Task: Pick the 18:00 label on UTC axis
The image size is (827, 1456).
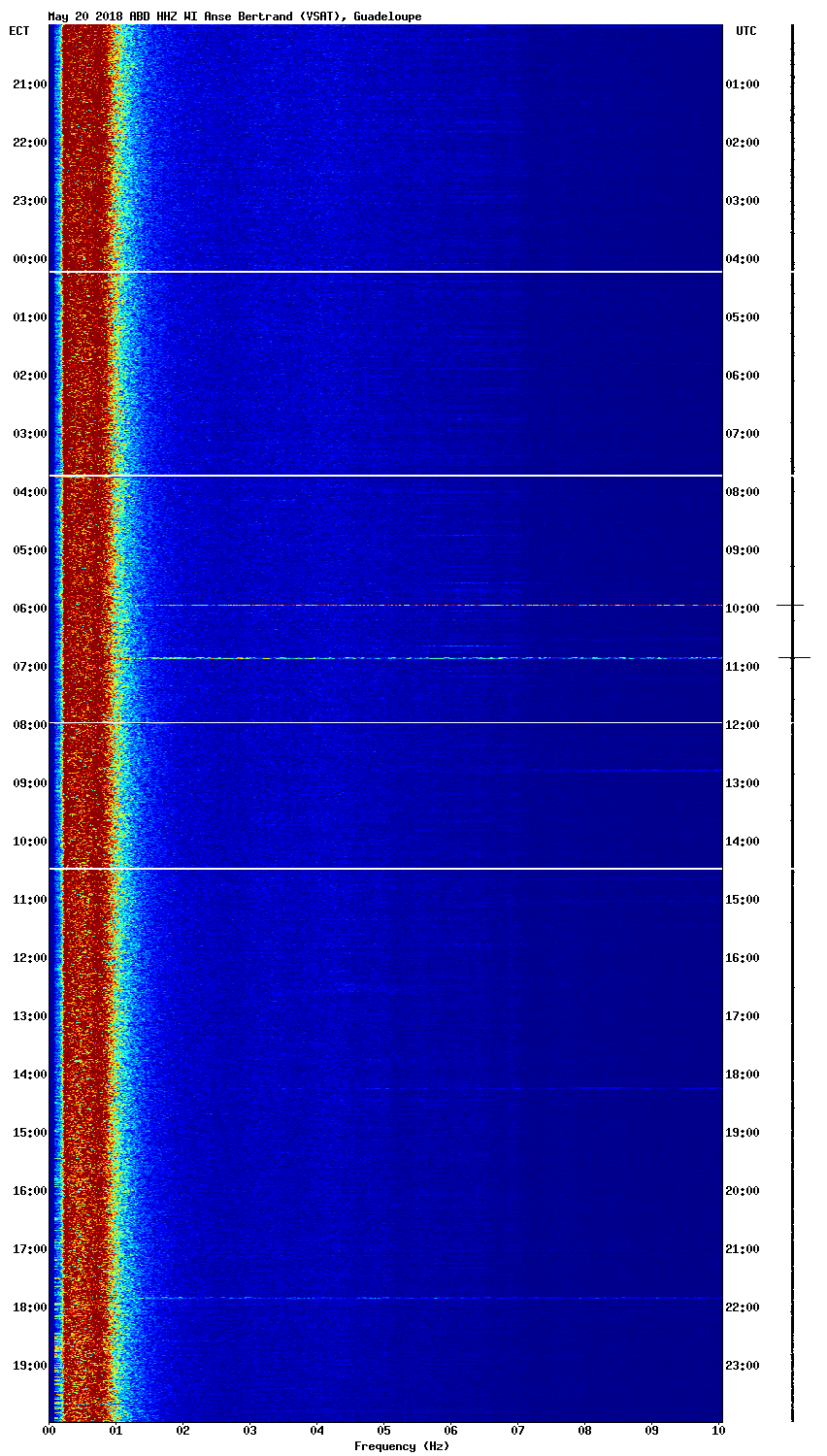Action: pos(743,1075)
